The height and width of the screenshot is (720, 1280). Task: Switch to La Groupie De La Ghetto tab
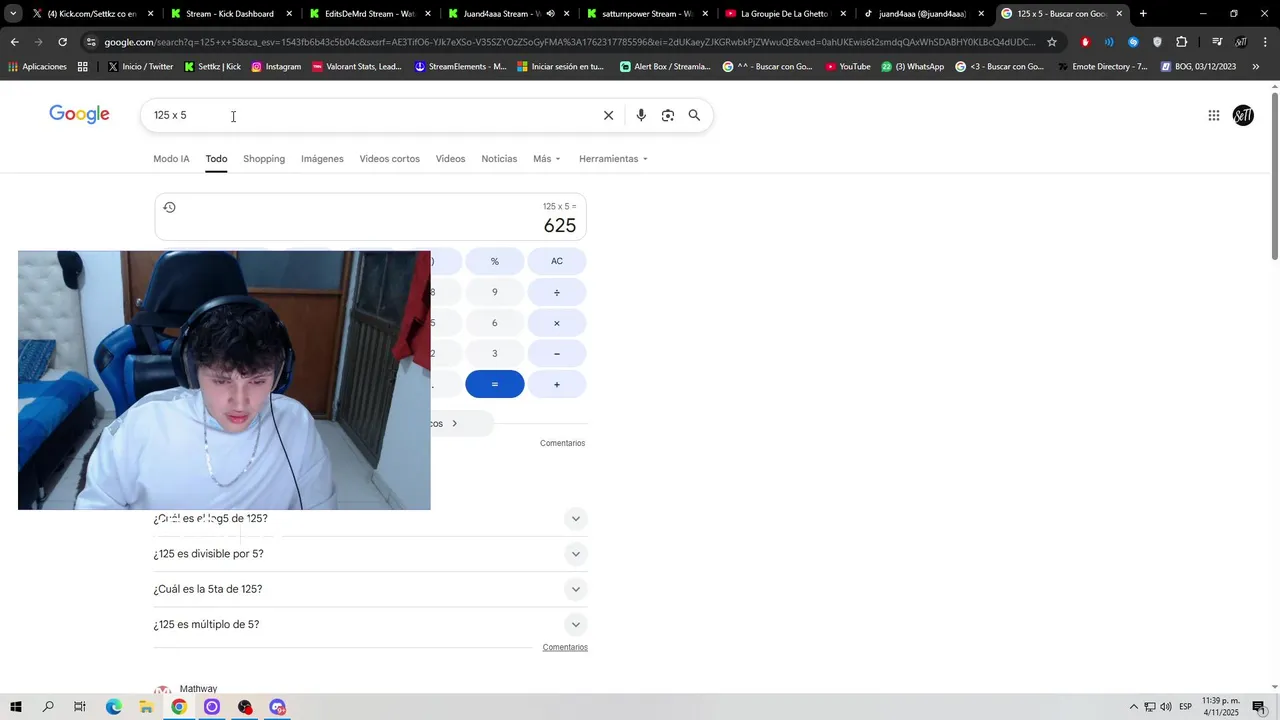[x=785, y=14]
